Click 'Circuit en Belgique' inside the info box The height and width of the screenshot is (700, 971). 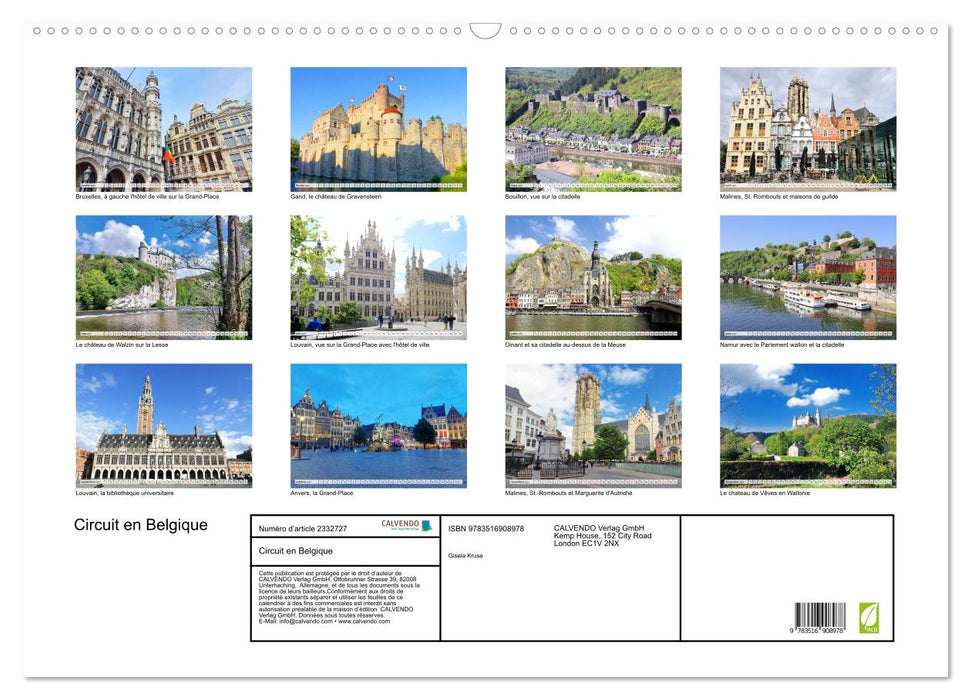[x=295, y=551]
